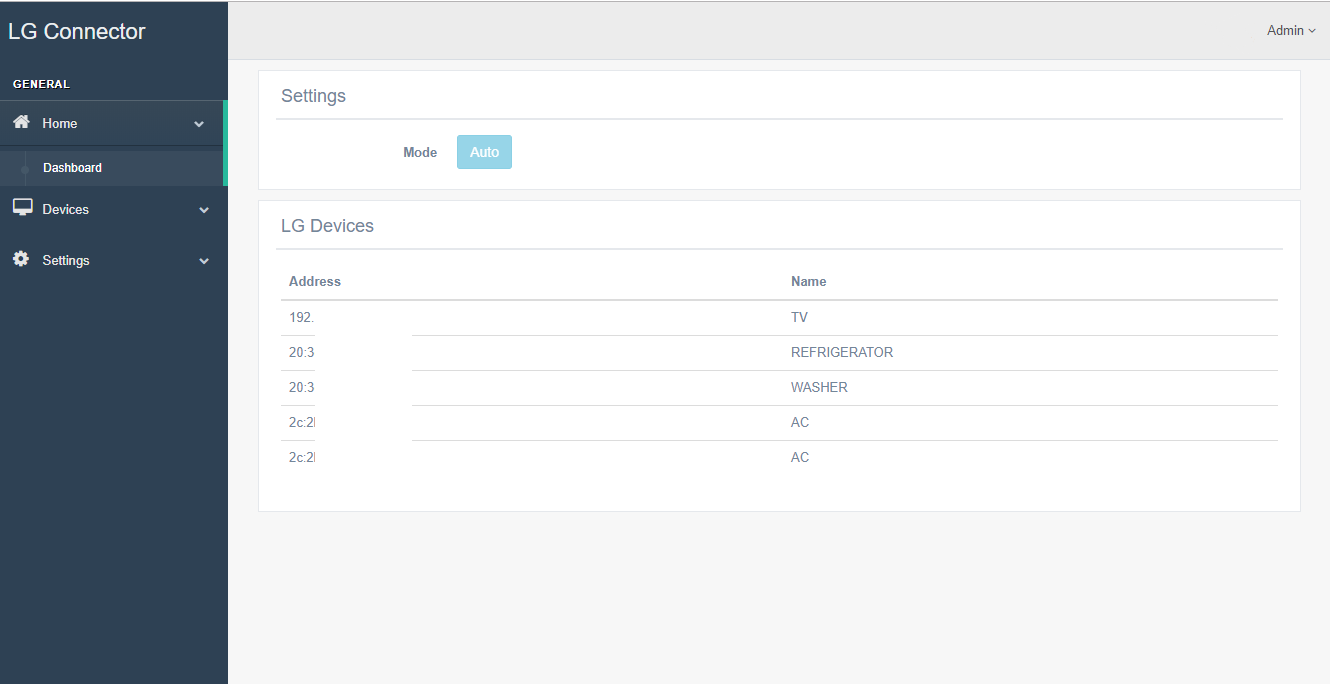Collapse the Home menu chevron

pos(199,124)
